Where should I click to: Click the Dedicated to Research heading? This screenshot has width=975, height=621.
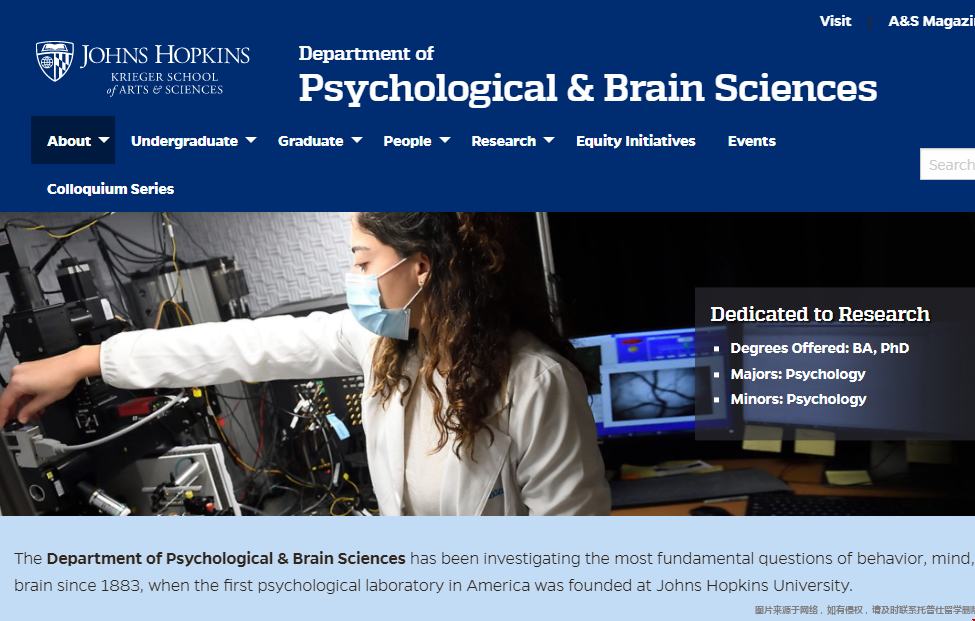820,315
